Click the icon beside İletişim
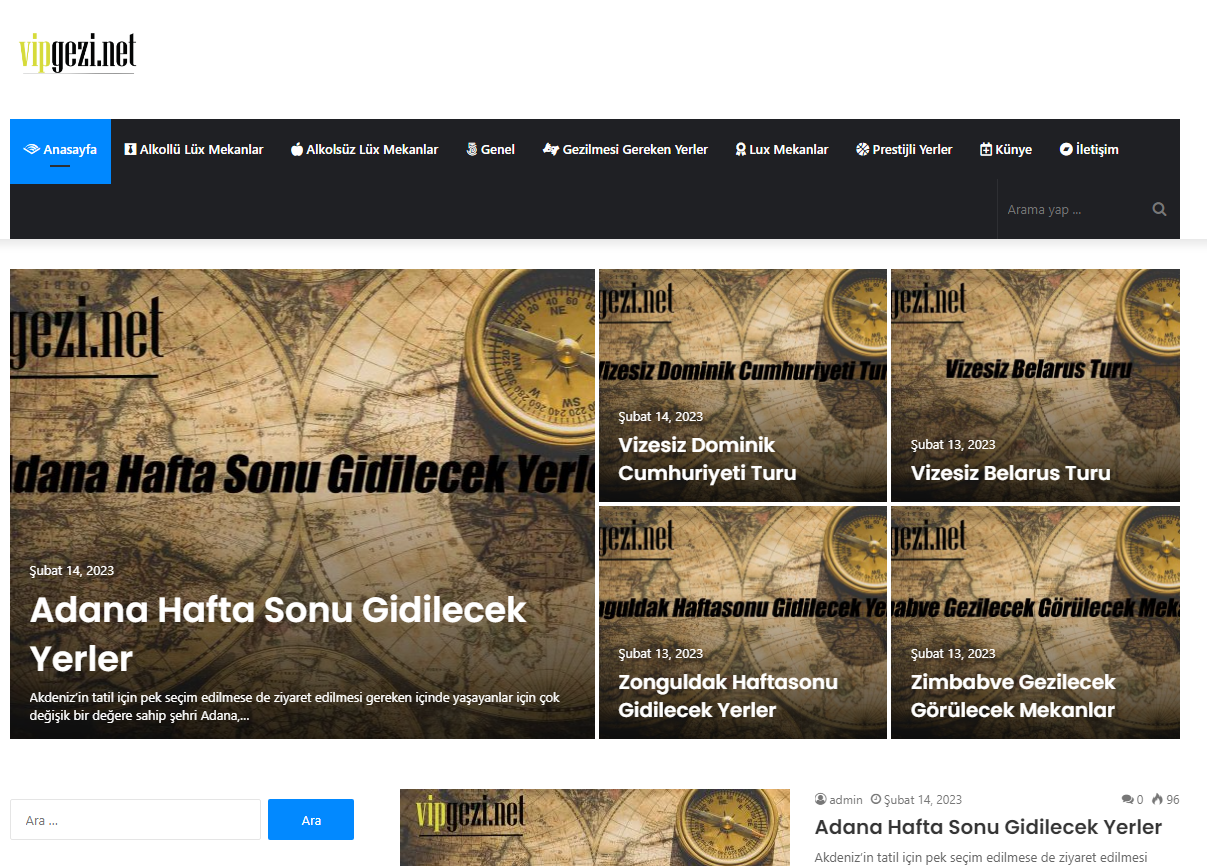1207x866 pixels. (x=1066, y=150)
